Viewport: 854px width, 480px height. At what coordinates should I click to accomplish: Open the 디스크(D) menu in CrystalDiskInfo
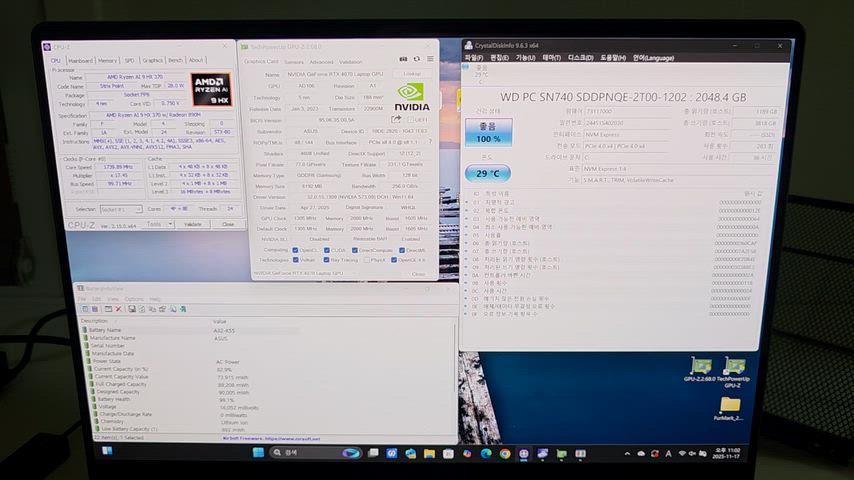click(x=581, y=57)
